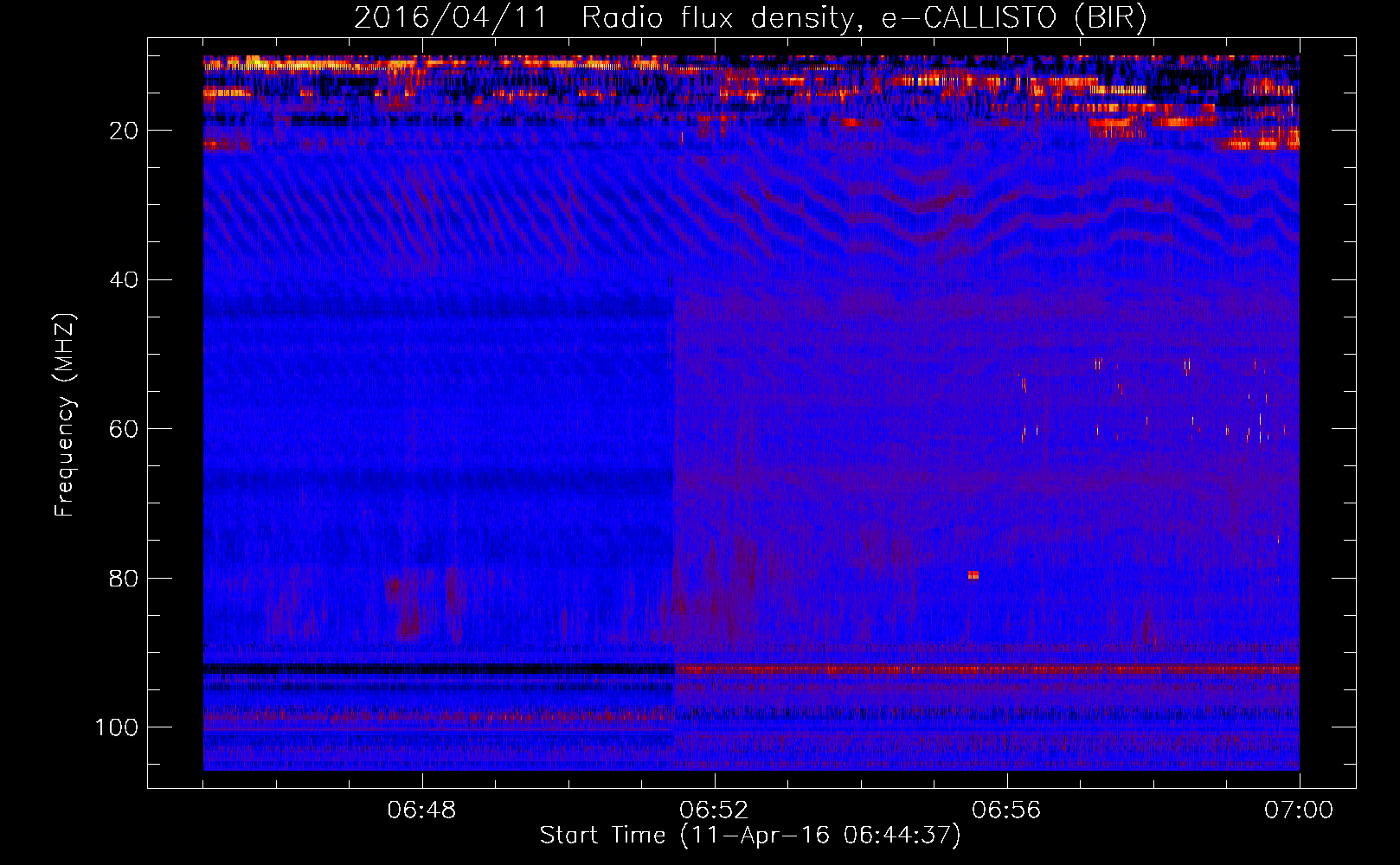Screen dimensions: 1400x865
Task: Click the 'Start Time (11-Apr-16 06:44:37)' label
Action: point(750,836)
